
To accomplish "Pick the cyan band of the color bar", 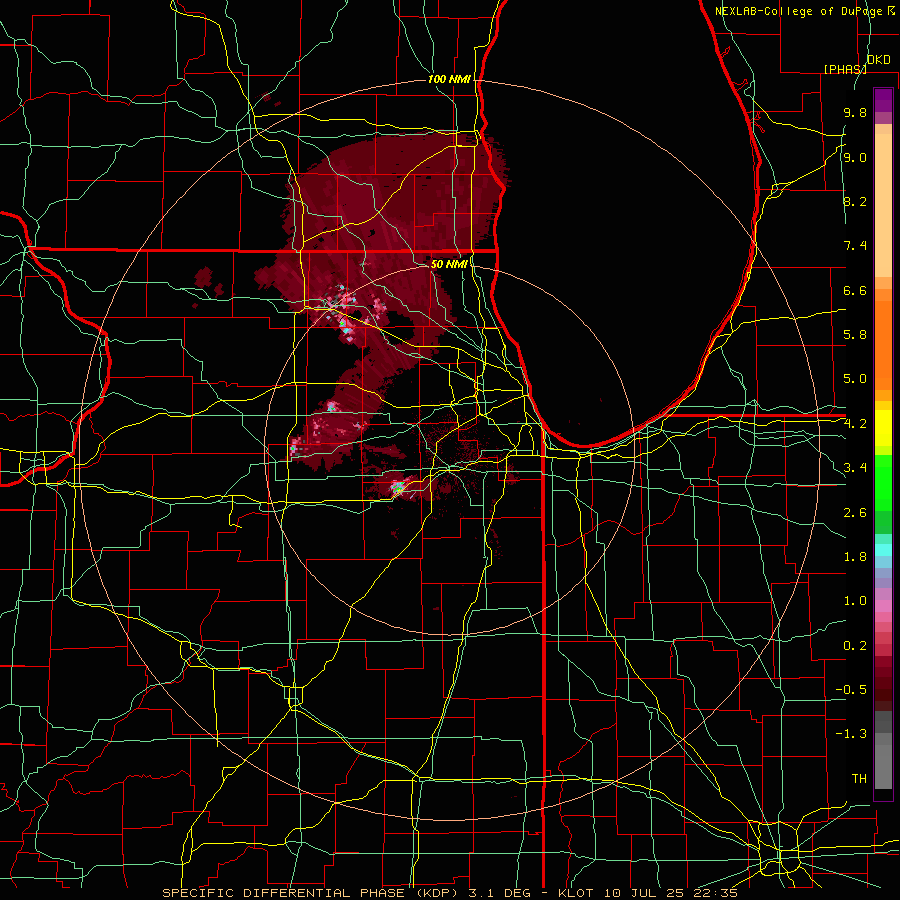I will tap(883, 550).
